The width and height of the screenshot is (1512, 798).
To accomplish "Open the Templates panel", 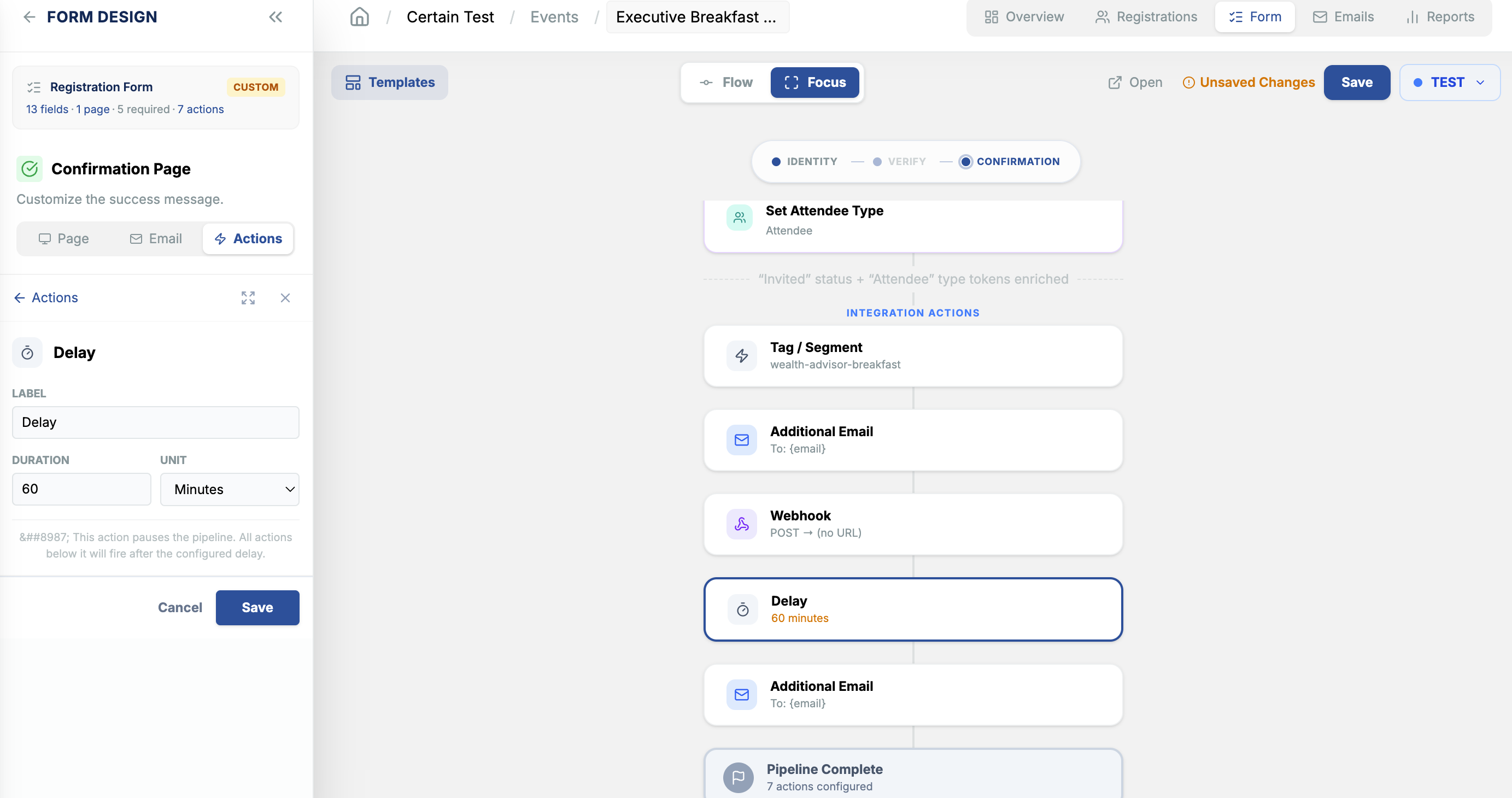I will click(x=390, y=83).
